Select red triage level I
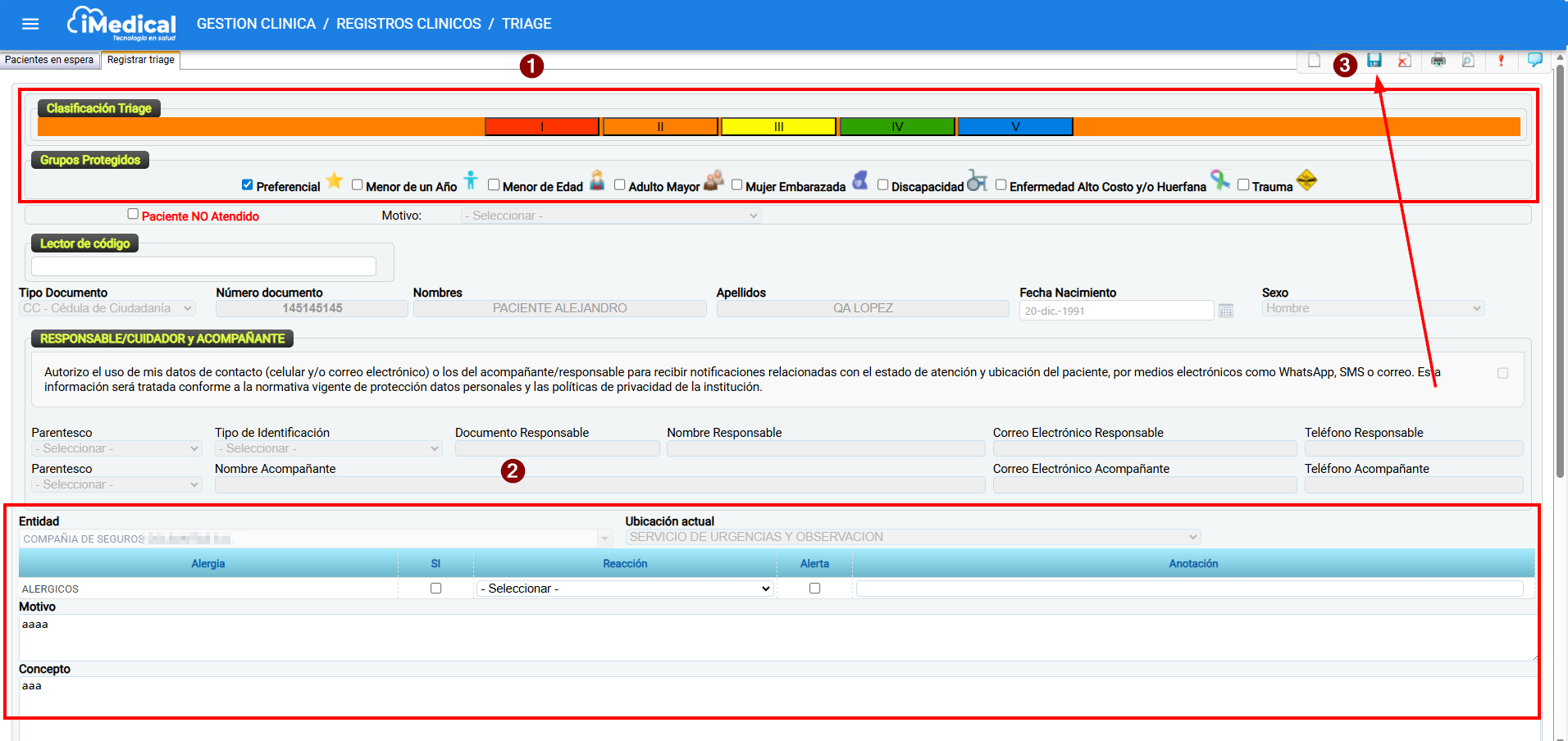The height and width of the screenshot is (741, 1568). (542, 126)
